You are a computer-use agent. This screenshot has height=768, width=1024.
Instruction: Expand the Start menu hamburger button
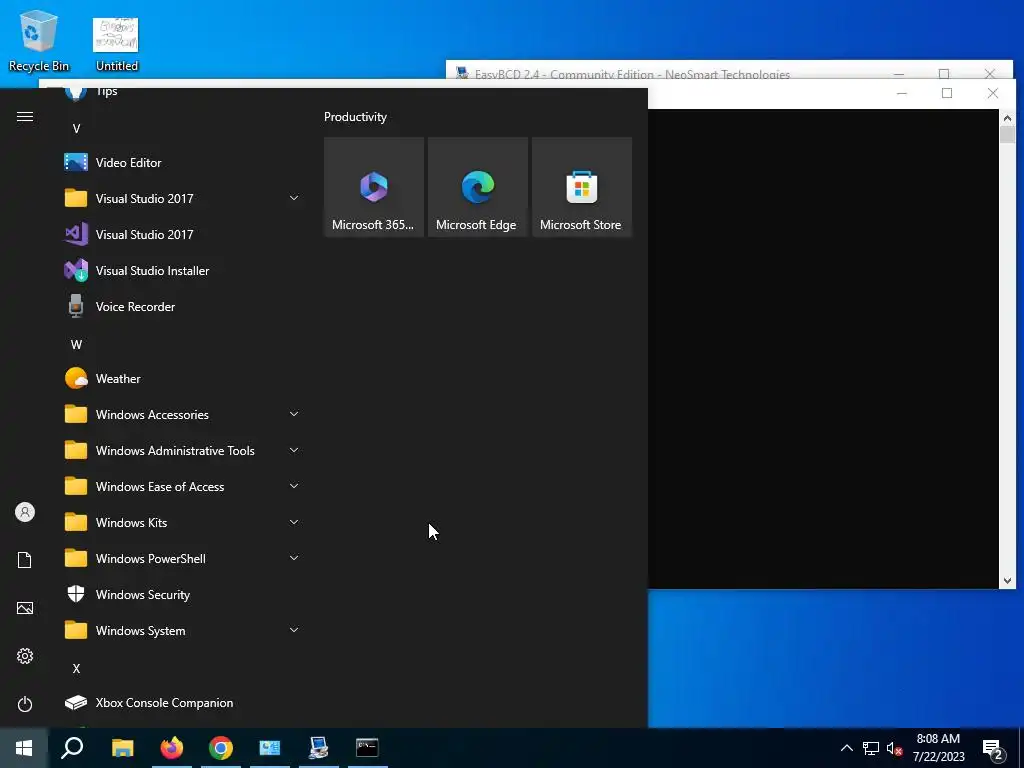25,117
